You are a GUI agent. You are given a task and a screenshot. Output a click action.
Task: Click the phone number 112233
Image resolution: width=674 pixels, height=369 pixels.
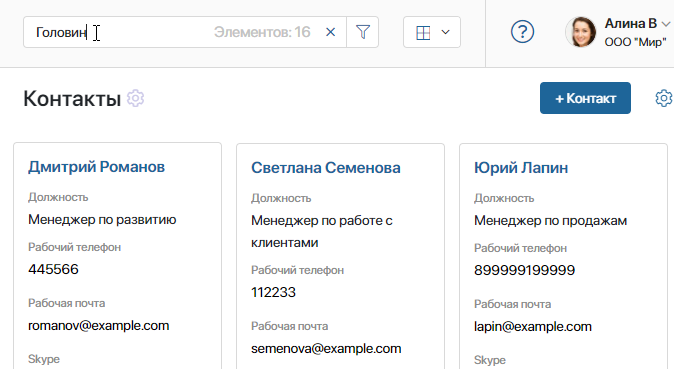[x=273, y=292]
